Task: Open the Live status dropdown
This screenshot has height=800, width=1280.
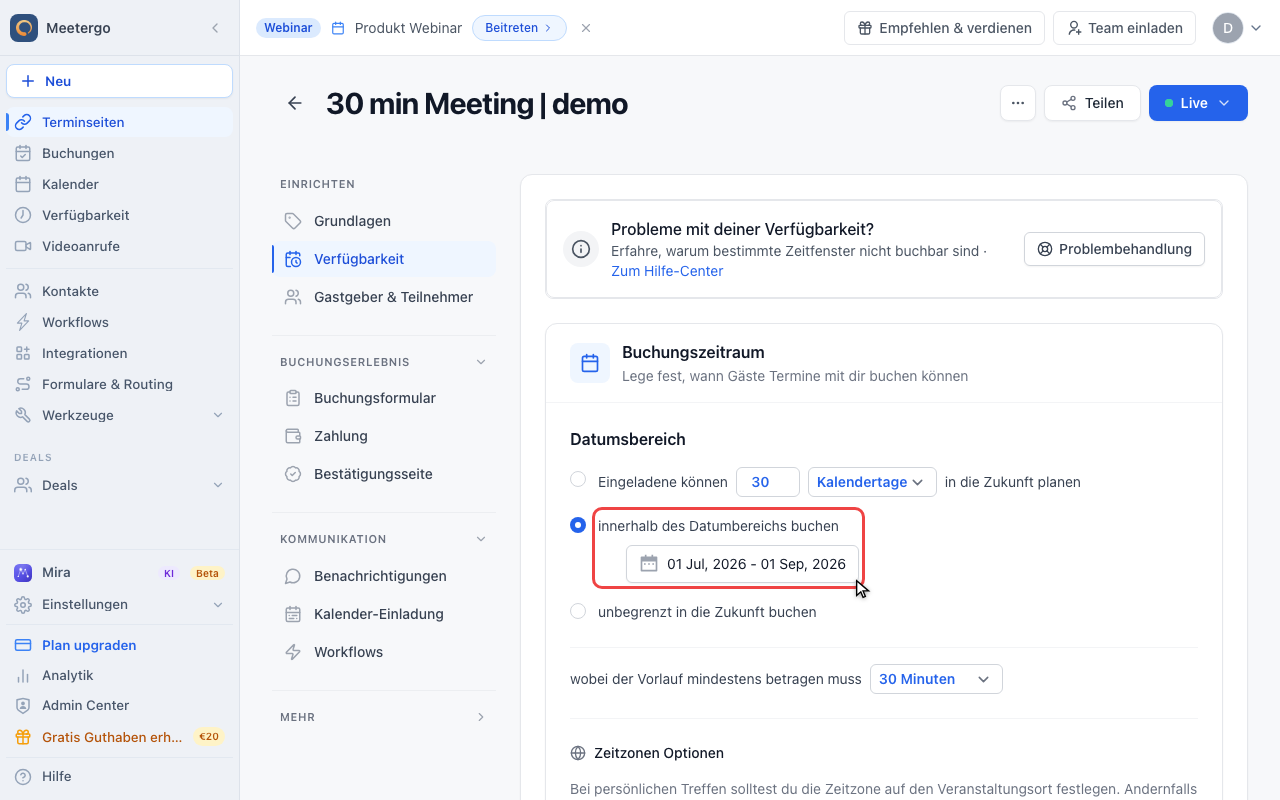Action: coord(1198,103)
